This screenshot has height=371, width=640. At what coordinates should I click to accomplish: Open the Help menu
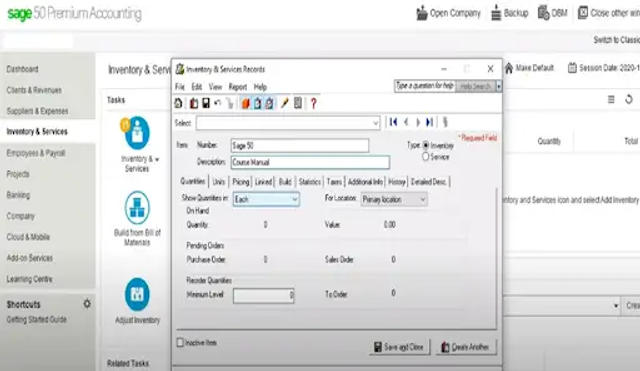tap(260, 87)
